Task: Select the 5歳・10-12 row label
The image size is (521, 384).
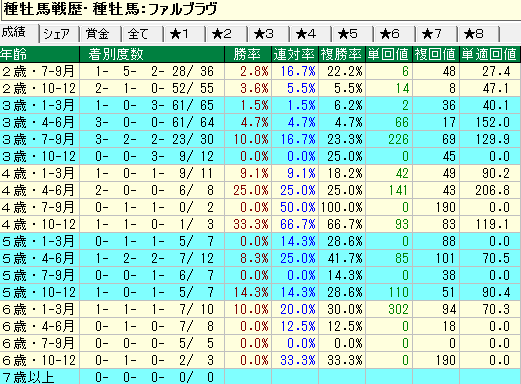Action: click(39, 292)
